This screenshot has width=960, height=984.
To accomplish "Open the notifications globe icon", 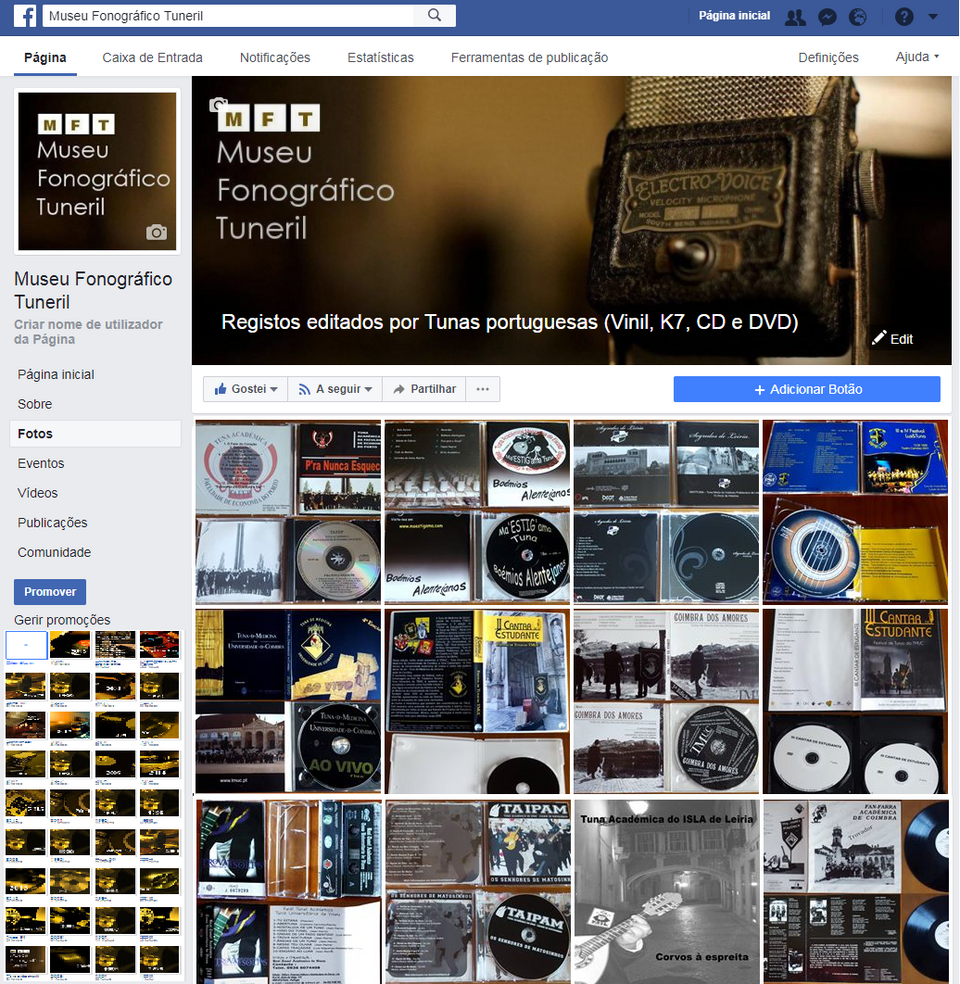I will point(858,16).
